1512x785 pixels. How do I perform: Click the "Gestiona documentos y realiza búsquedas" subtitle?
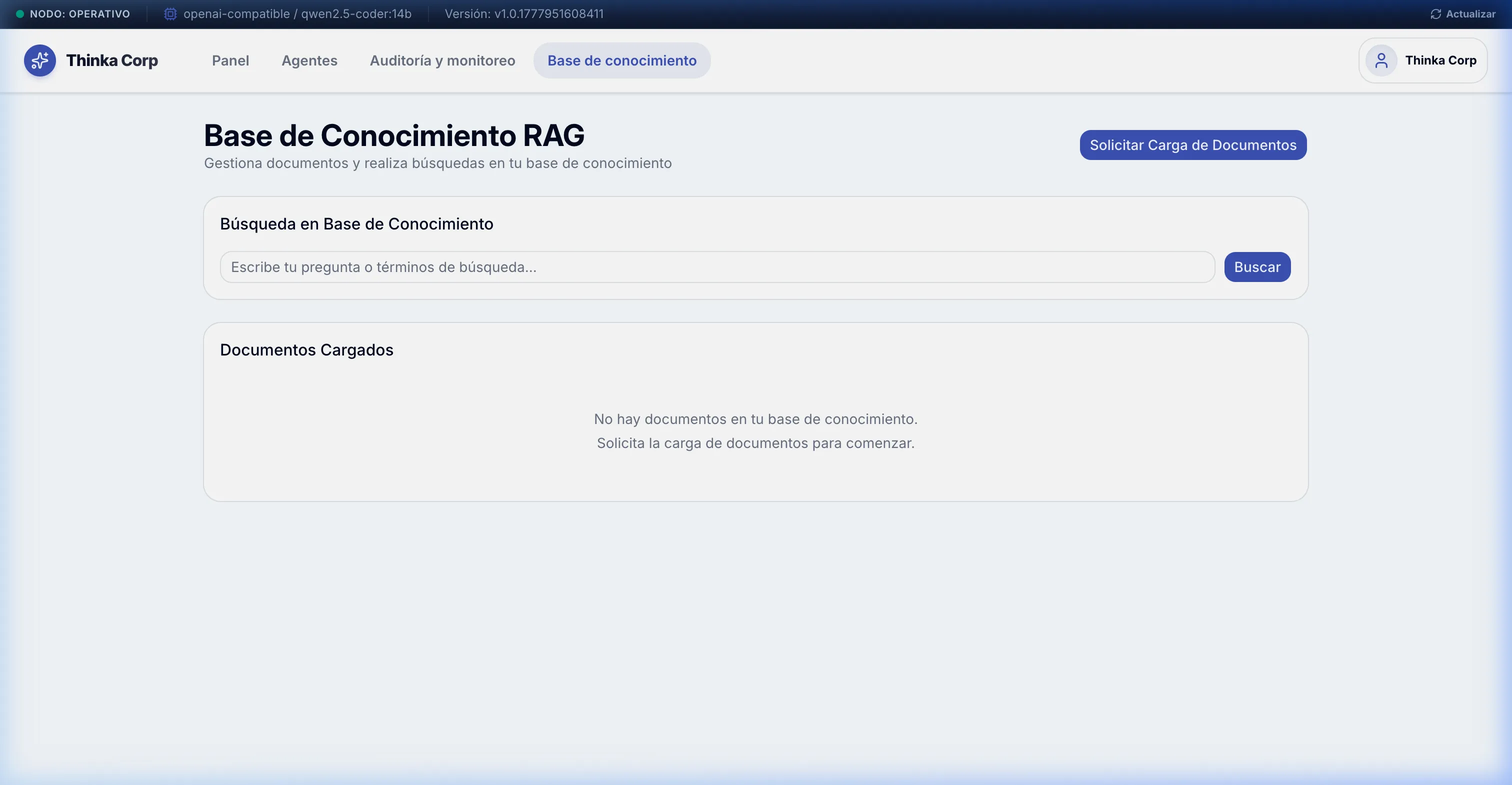point(438,163)
